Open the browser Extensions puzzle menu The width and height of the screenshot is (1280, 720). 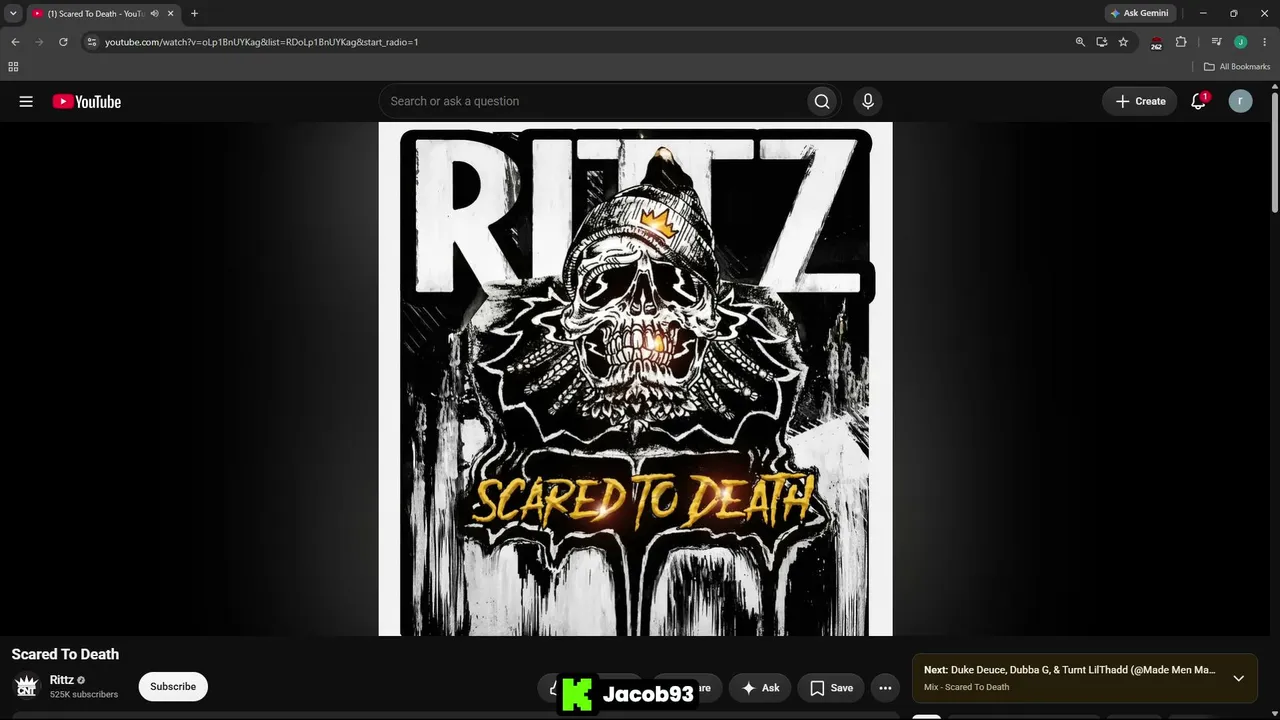(x=1181, y=42)
